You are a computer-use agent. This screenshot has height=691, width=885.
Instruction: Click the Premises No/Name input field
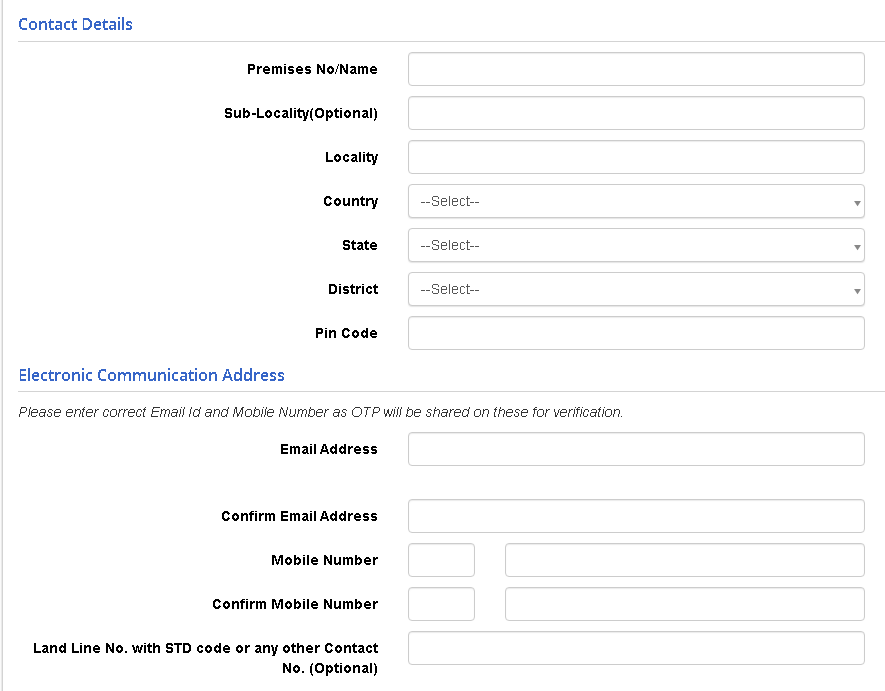tap(636, 69)
